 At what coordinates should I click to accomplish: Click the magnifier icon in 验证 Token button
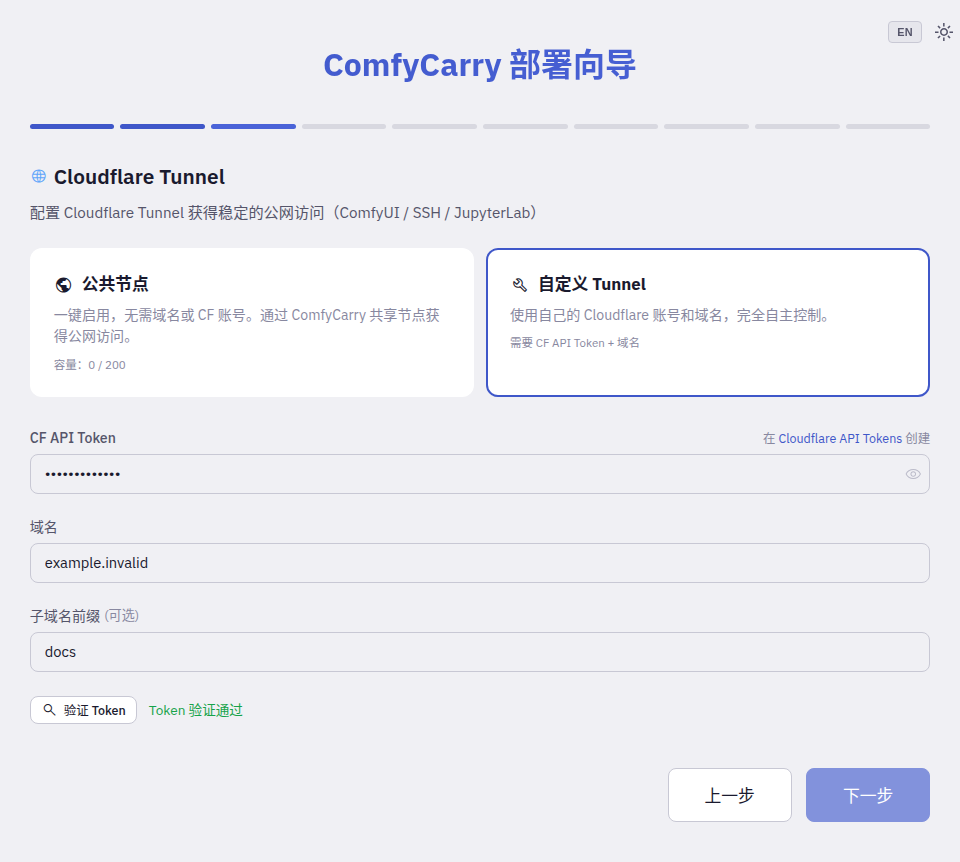tap(50, 710)
